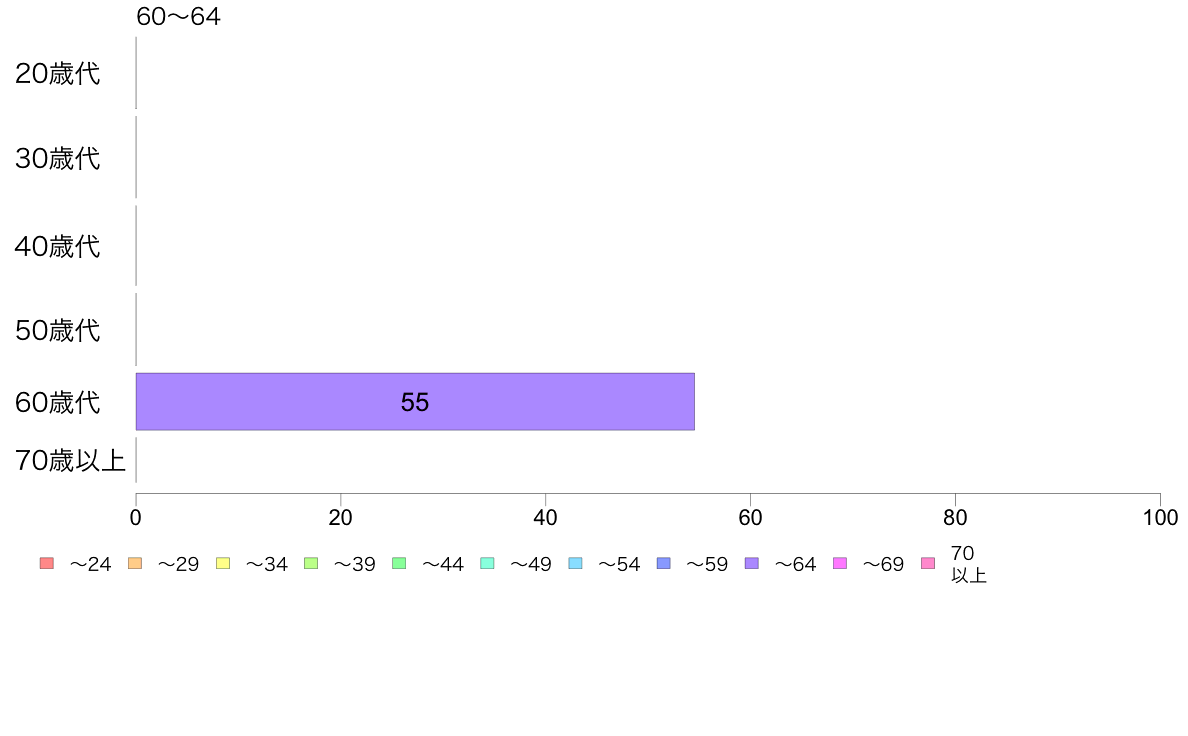The height and width of the screenshot is (736, 1188).
Task: Click the purple ~64 legend swatch
Action: [752, 563]
